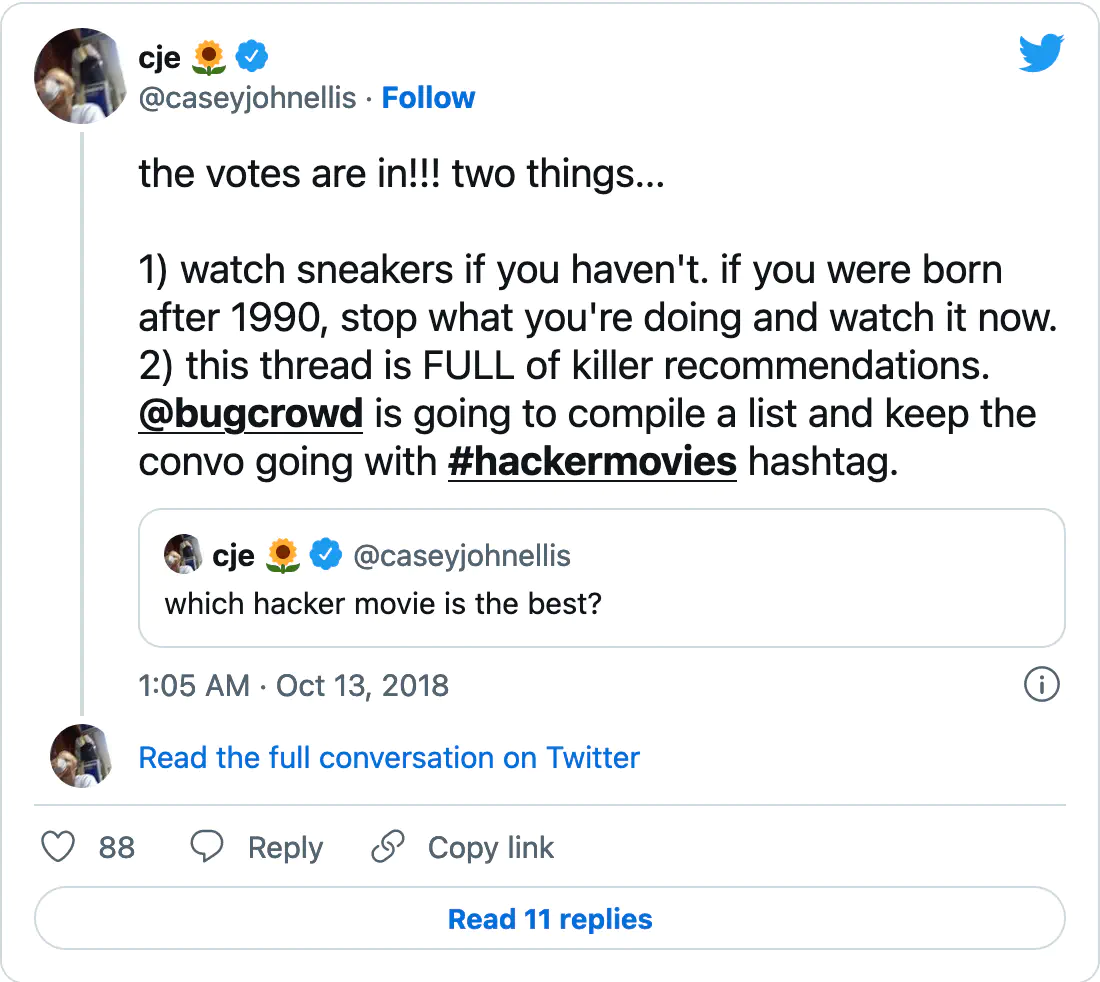Open the tweet info circle icon
The image size is (1100, 982).
coord(1042,685)
